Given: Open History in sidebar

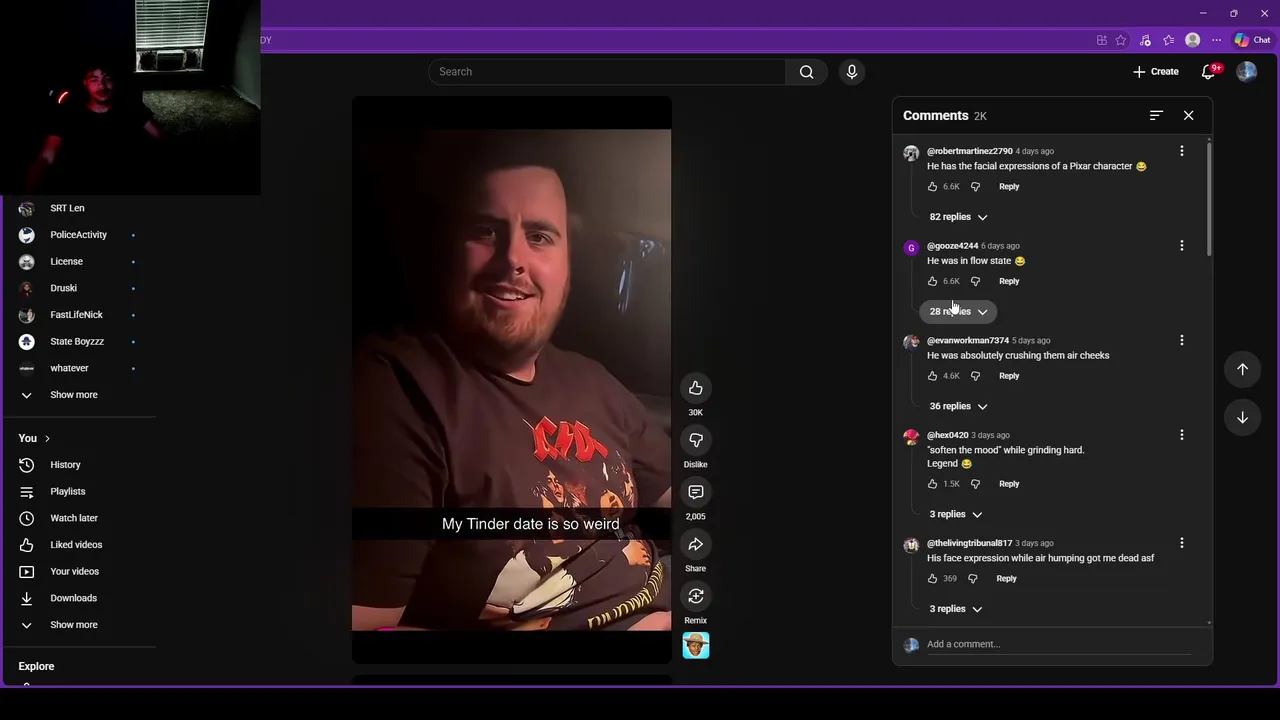Looking at the screenshot, I should pyautogui.click(x=65, y=465).
